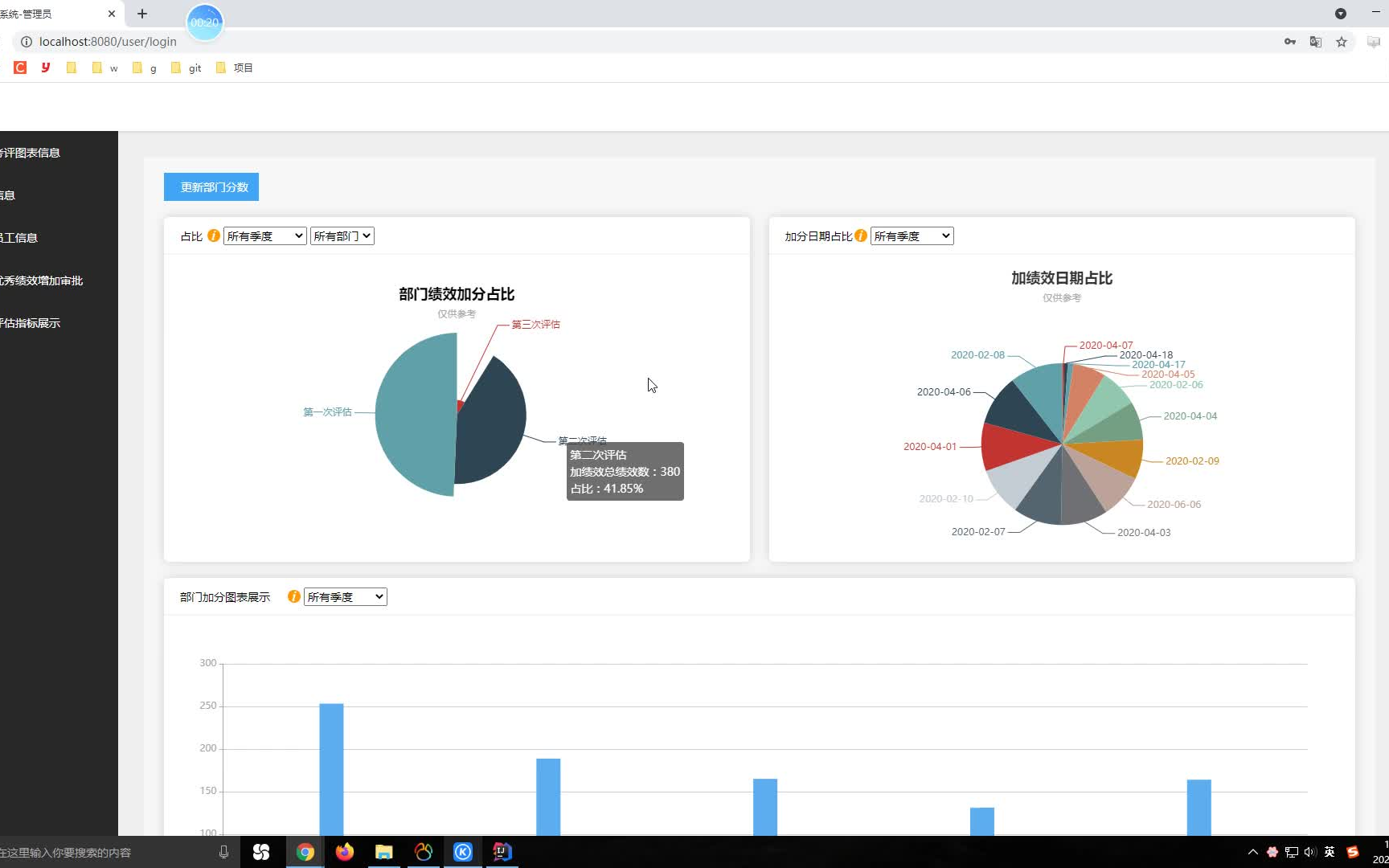Screen dimensions: 1389x868
Task: Click the translate page icon in address bar
Action: pos(1316,42)
